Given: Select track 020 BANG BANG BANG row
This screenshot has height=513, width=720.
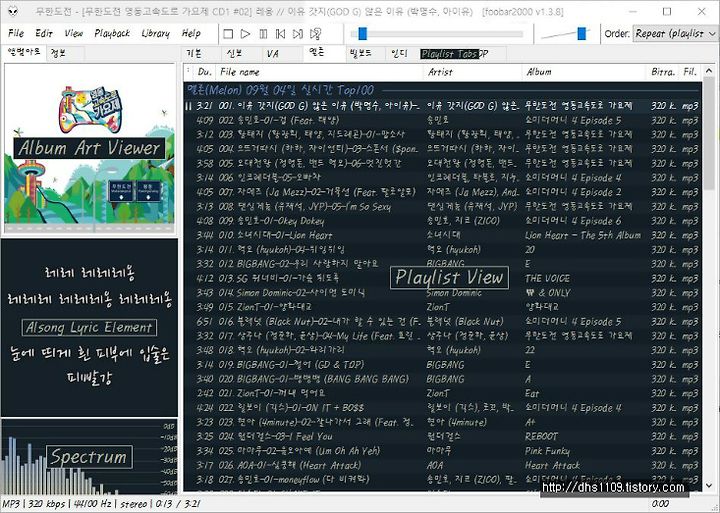Looking at the screenshot, I should (443, 379).
